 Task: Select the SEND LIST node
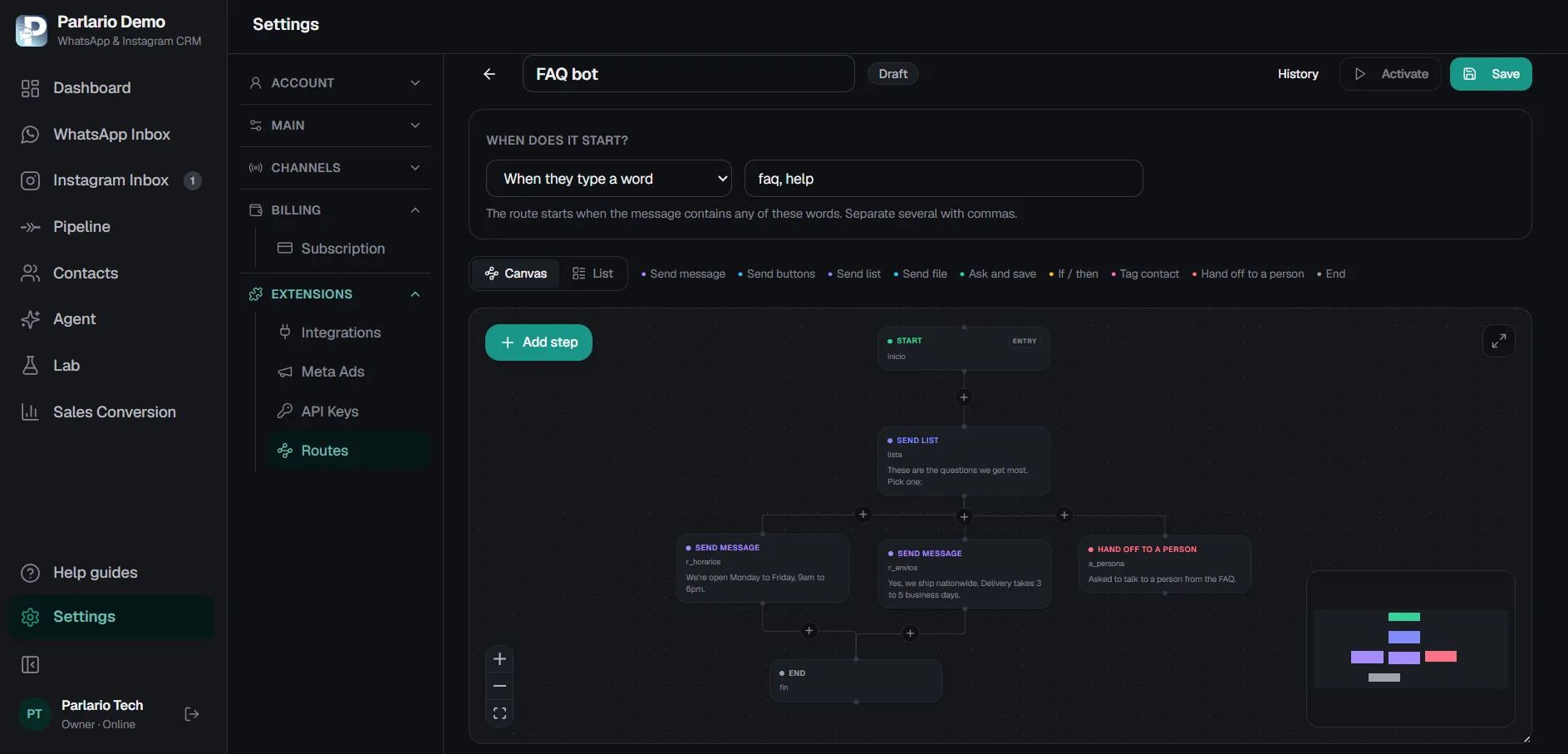click(964, 461)
